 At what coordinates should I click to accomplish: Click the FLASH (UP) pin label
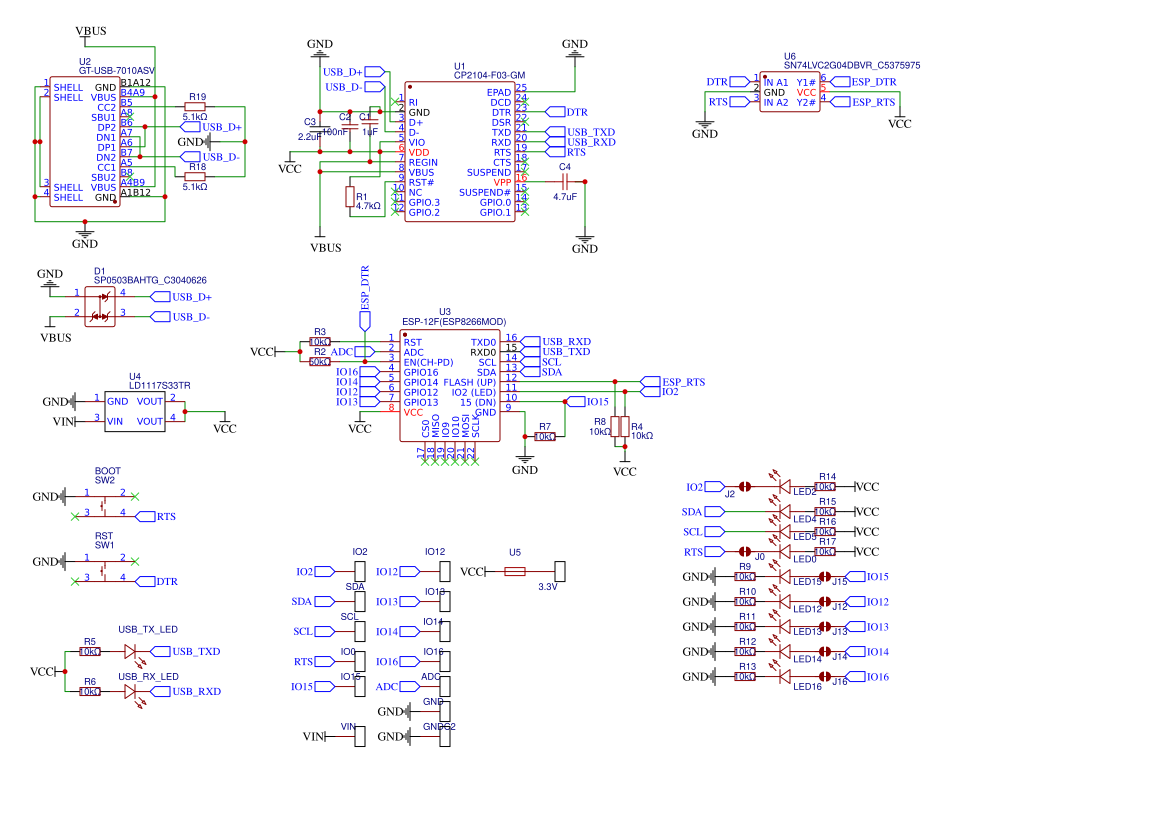[470, 383]
